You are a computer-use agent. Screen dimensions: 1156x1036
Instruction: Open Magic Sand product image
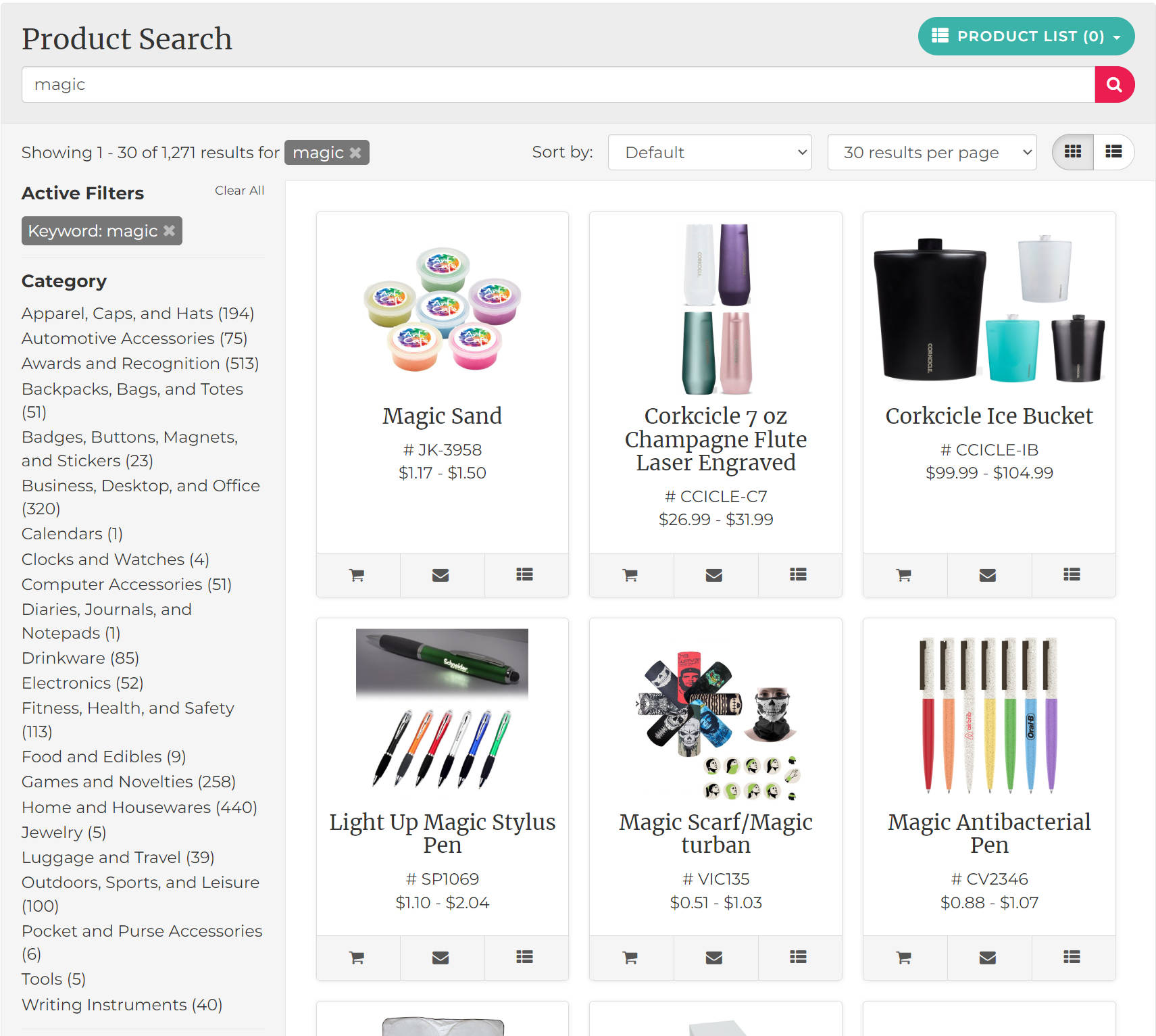tap(443, 309)
